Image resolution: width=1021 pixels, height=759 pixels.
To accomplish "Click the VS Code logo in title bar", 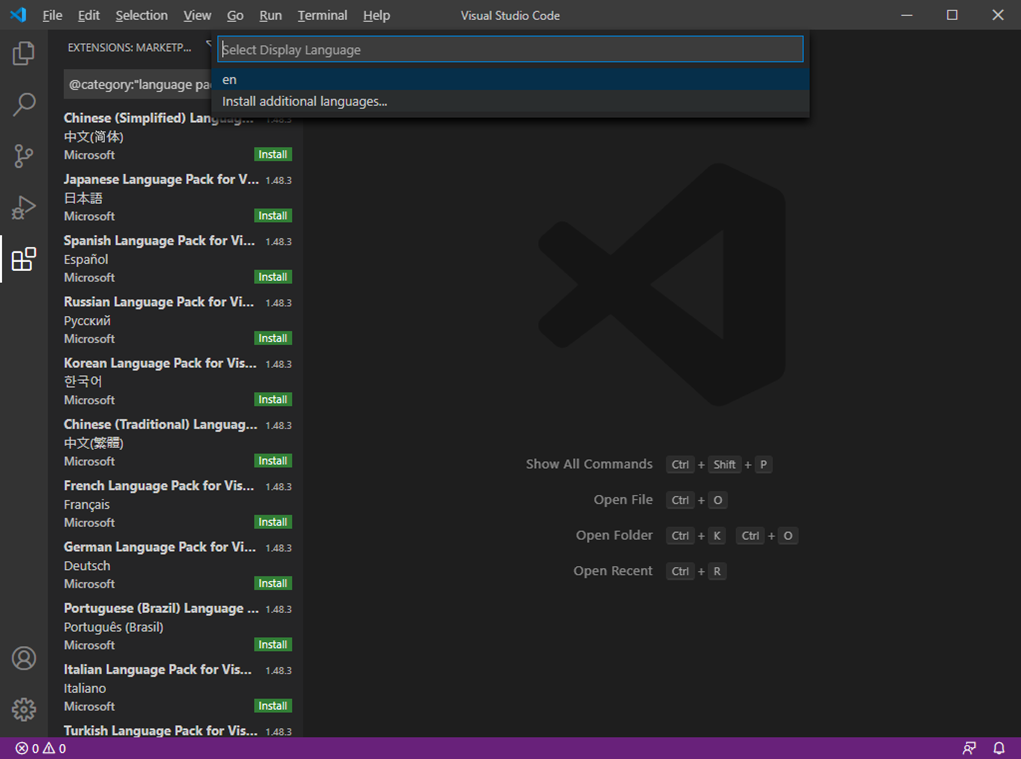I will point(18,15).
